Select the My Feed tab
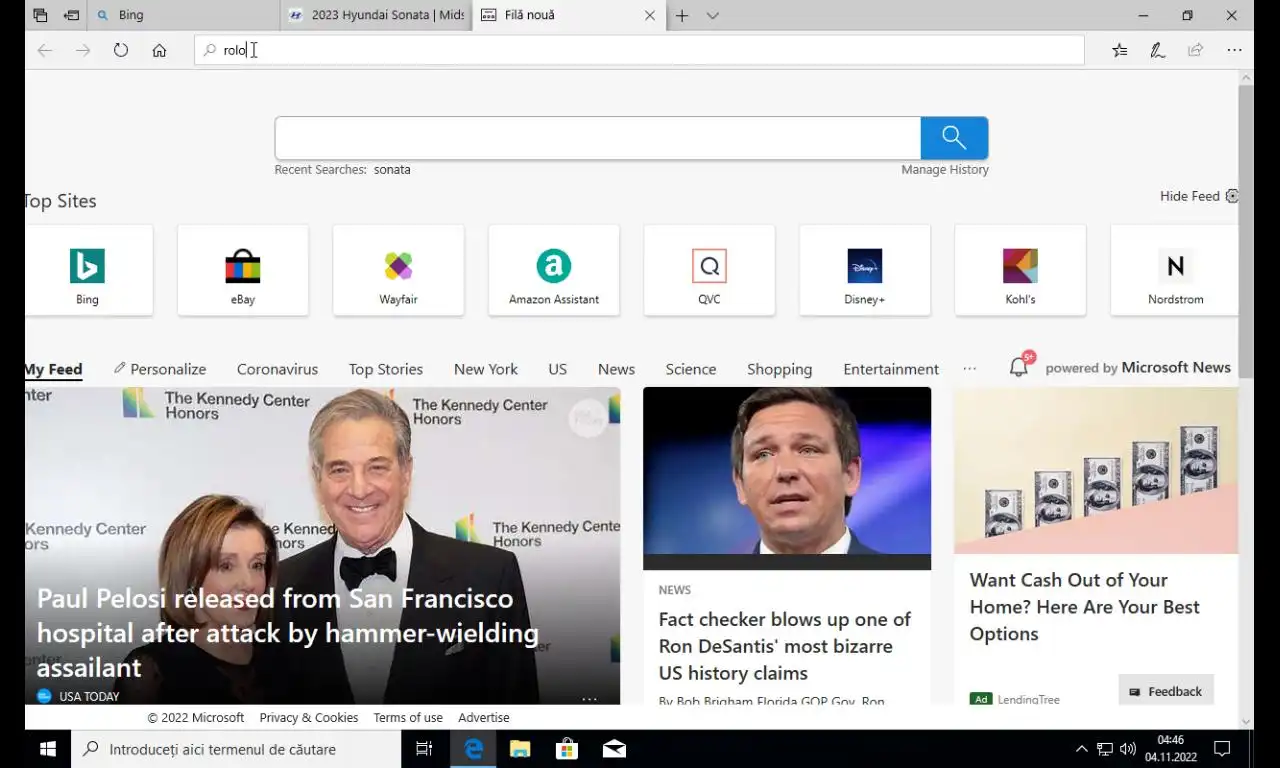1280x768 pixels. (x=53, y=369)
